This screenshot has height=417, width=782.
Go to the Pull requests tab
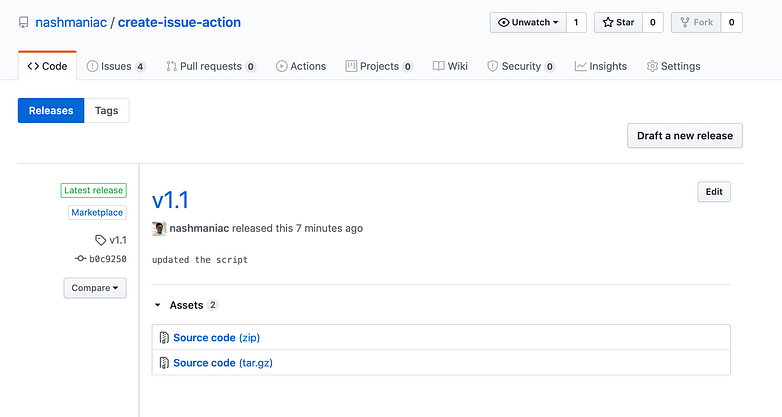point(210,66)
